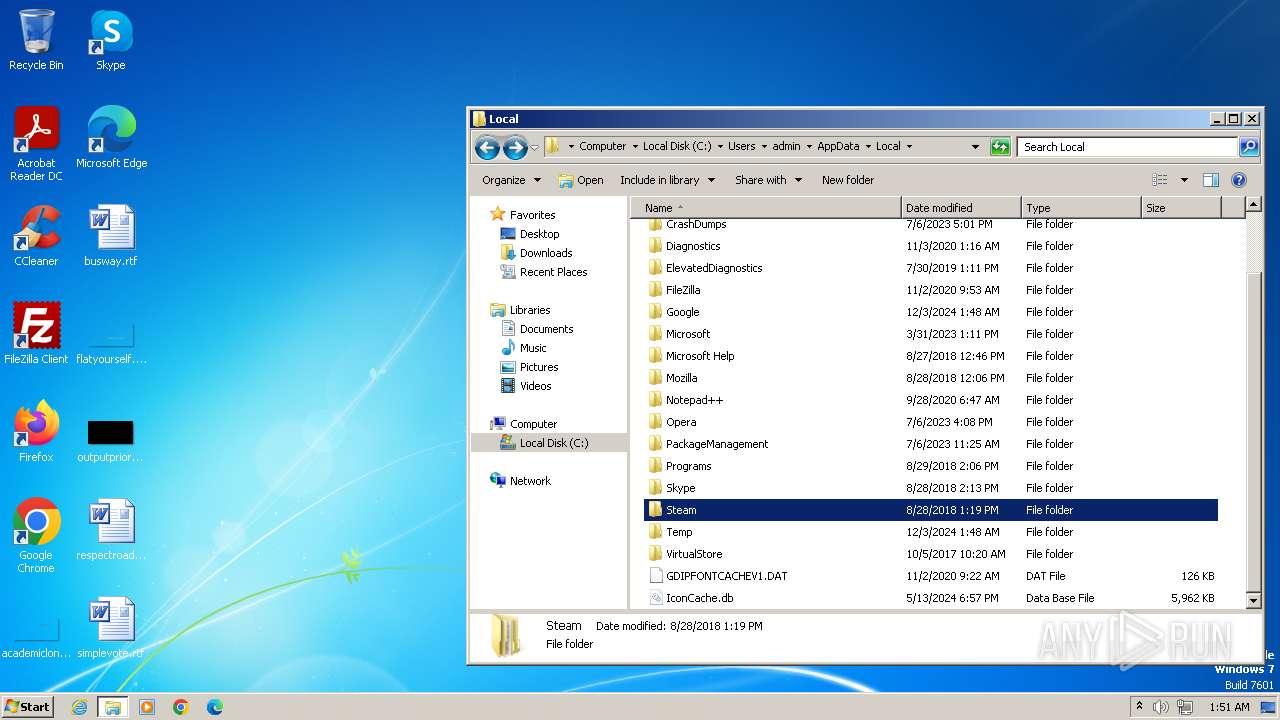
Task: Open the Organize dropdown menu
Action: pyautogui.click(x=511, y=180)
